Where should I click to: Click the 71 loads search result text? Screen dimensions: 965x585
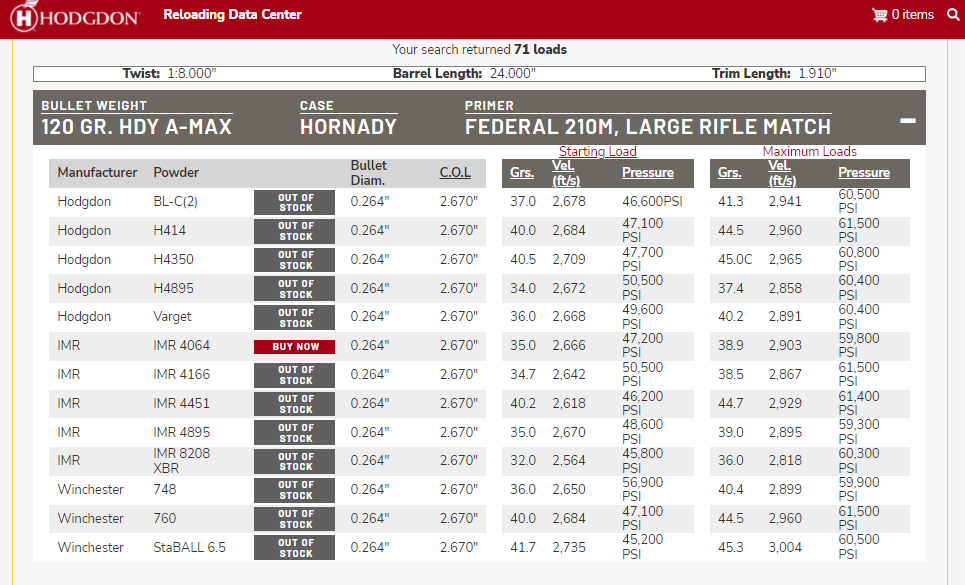(540, 50)
